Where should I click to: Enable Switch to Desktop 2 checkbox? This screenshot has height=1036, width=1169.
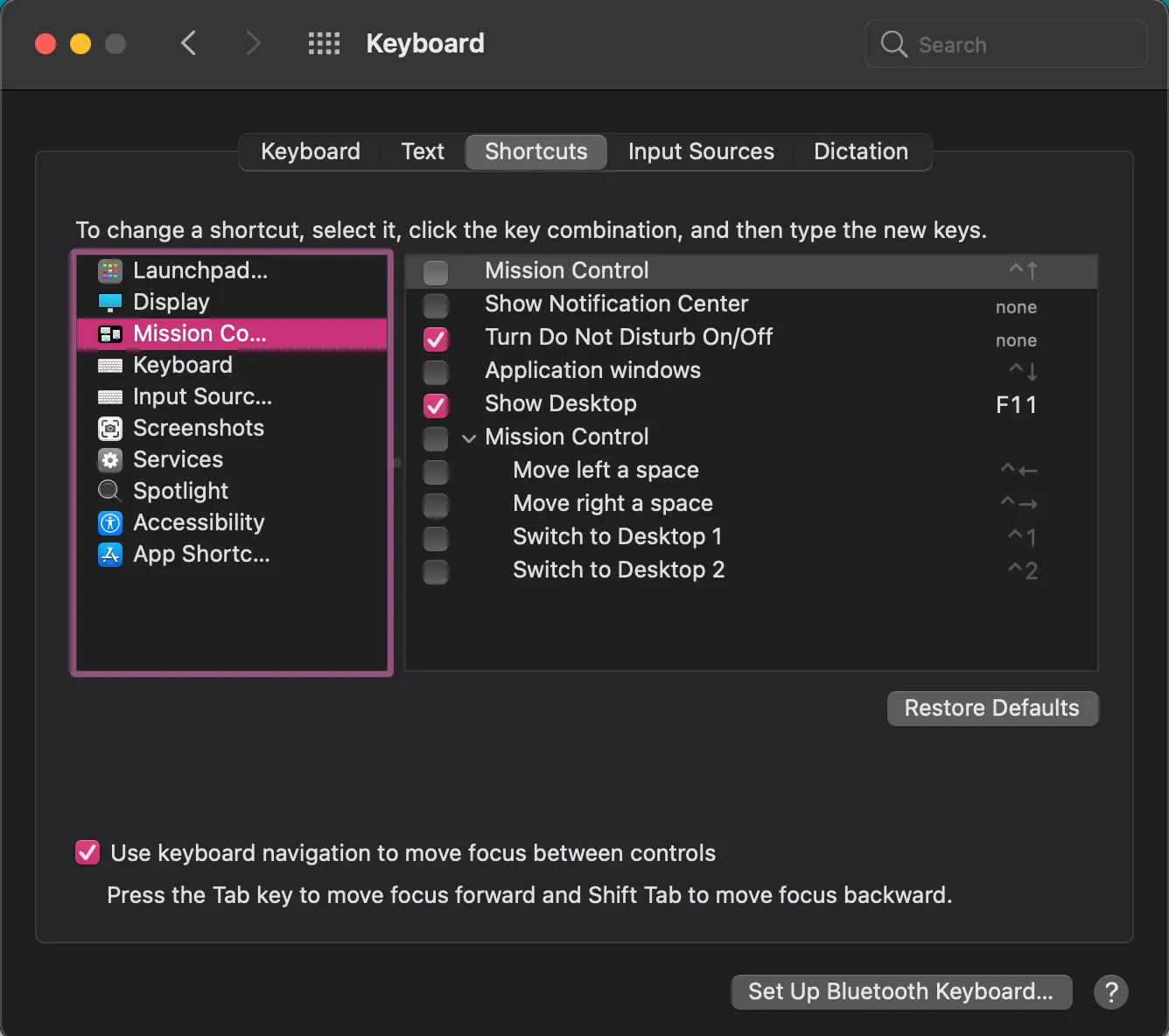[x=436, y=571]
